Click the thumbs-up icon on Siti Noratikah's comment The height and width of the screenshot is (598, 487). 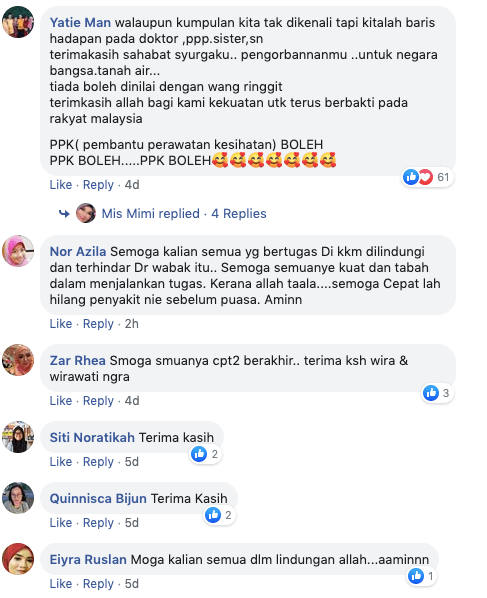pos(199,454)
